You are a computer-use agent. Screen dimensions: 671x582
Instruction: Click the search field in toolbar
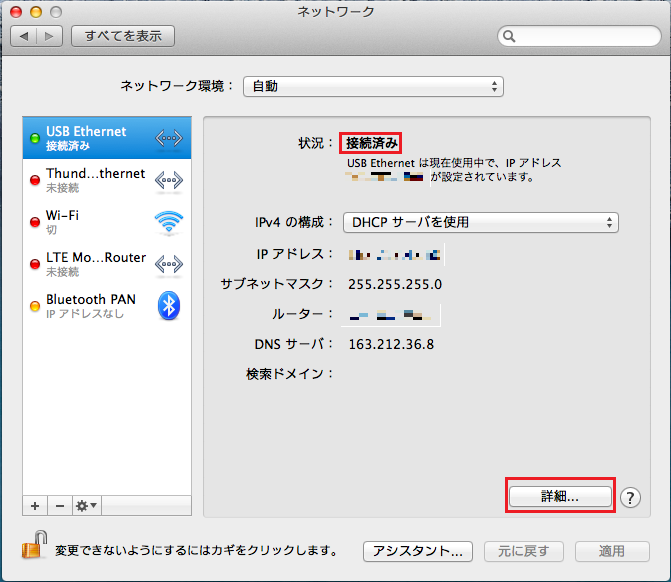click(x=577, y=37)
